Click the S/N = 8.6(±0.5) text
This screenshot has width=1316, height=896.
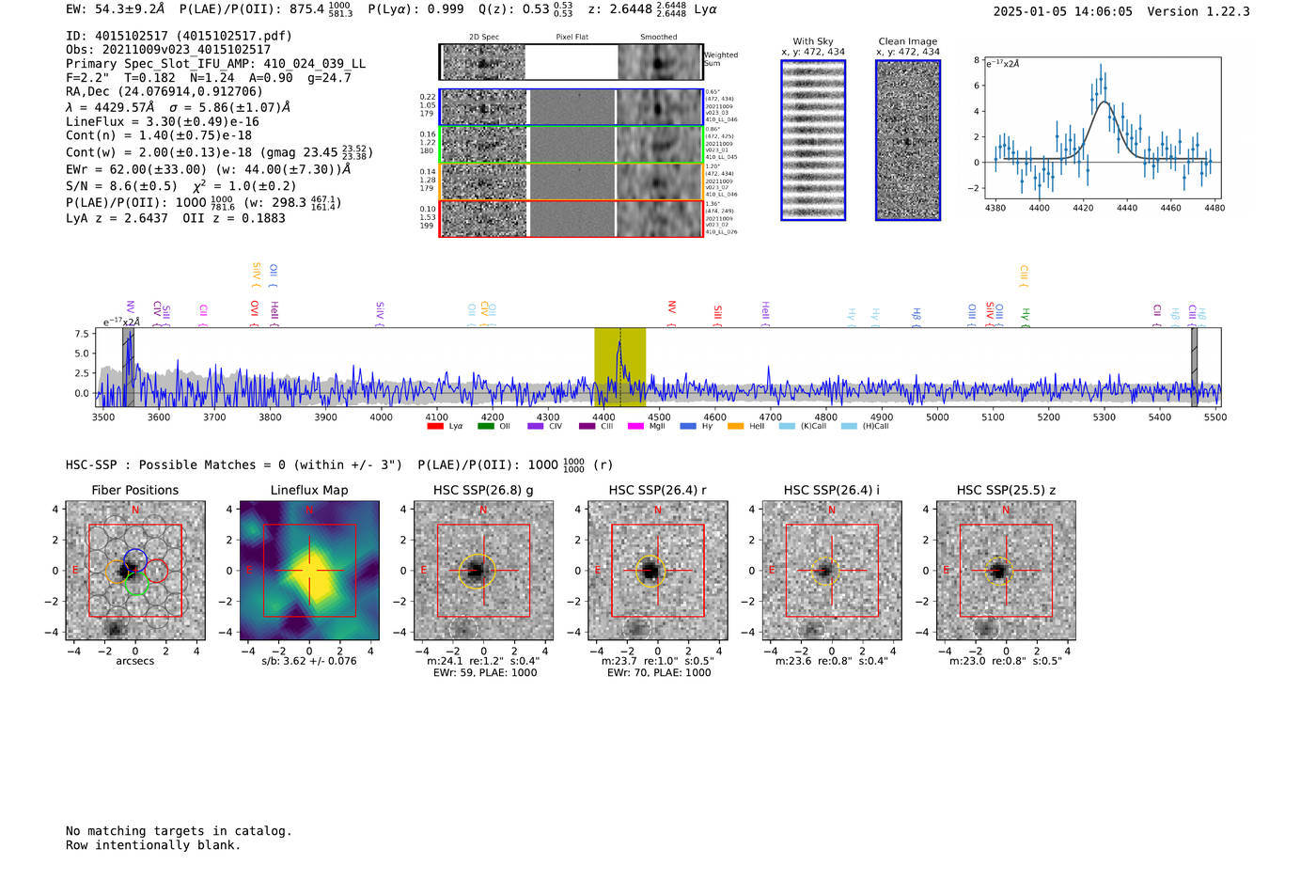tap(121, 186)
